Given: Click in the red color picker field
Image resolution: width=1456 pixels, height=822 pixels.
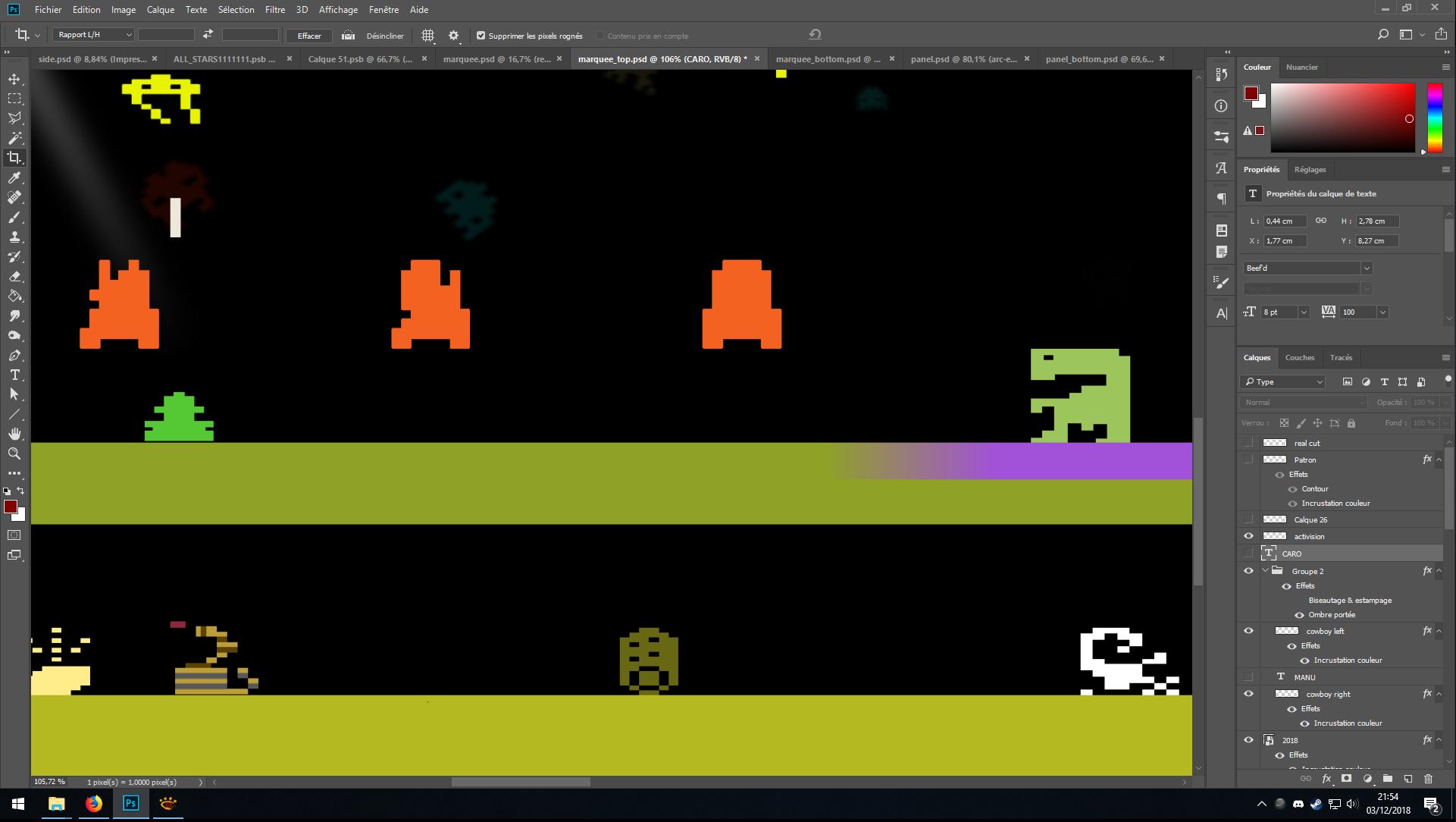Looking at the screenshot, I should pos(1342,118).
